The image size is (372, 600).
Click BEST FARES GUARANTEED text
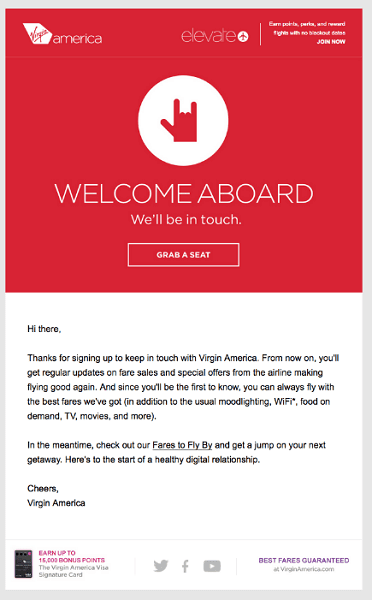click(x=304, y=560)
